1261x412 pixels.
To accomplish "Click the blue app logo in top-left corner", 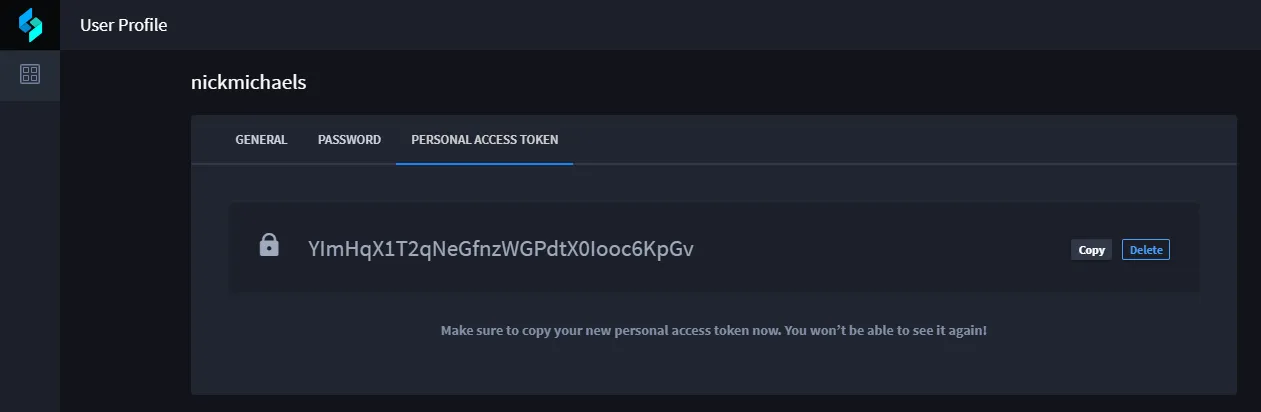I will 30,25.
